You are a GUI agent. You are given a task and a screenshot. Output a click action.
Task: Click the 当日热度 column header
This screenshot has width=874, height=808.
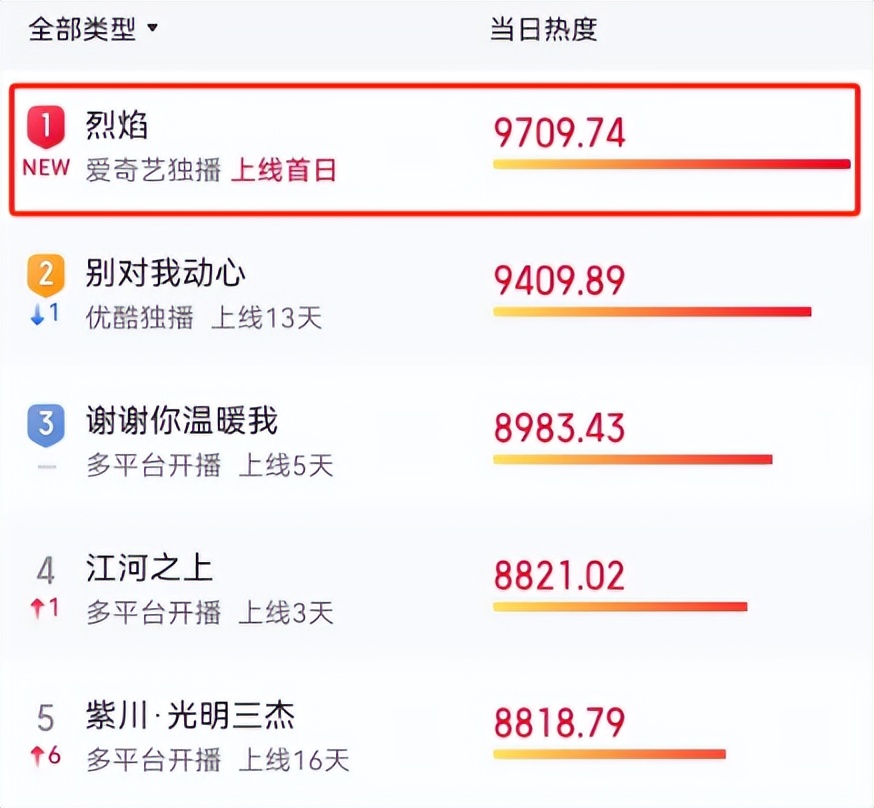click(x=543, y=29)
